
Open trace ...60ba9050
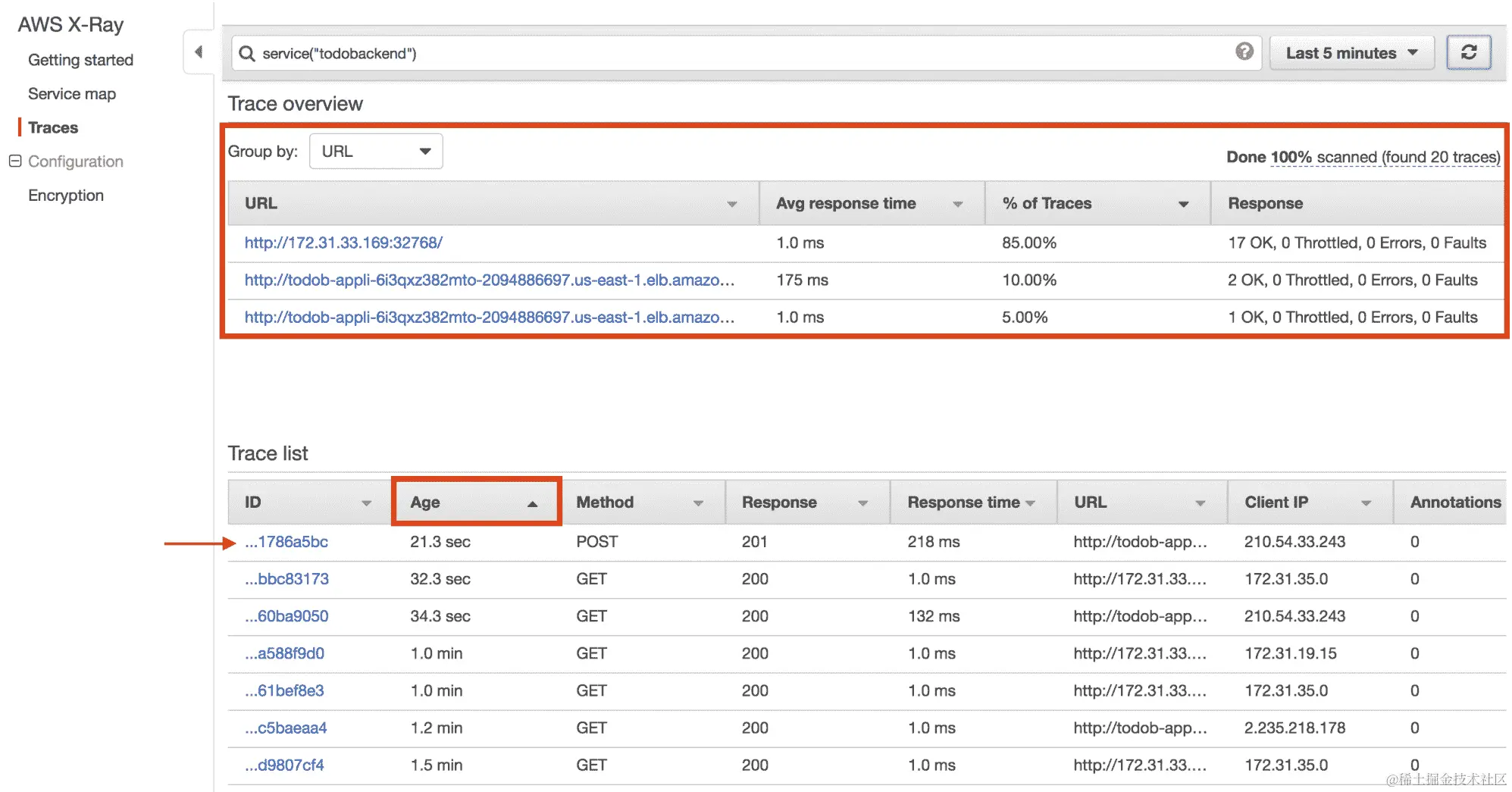[x=286, y=616]
